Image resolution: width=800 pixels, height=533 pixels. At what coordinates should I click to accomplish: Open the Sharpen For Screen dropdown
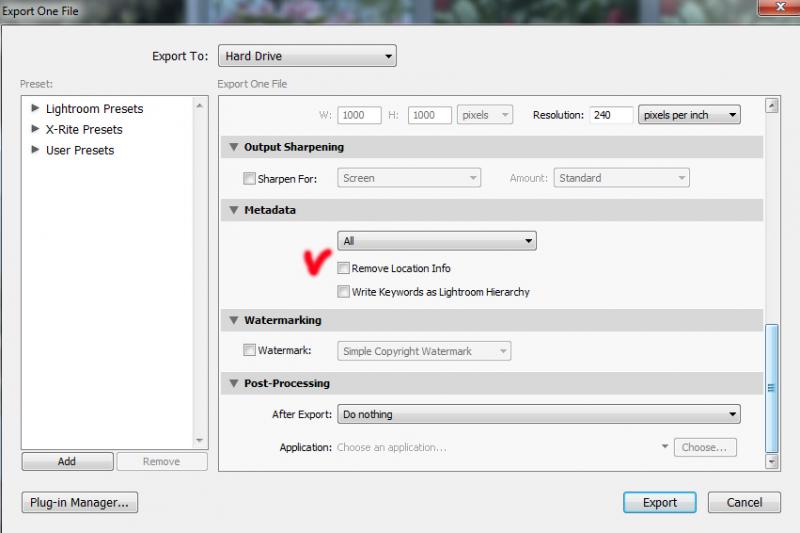[x=409, y=178]
